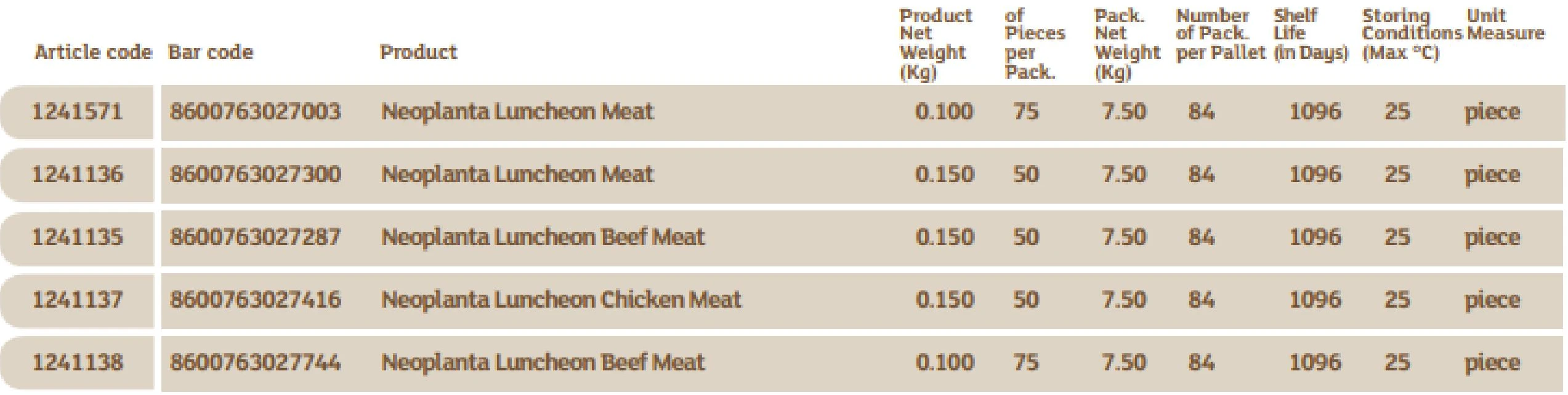
Task: Select the Shelf Life column header
Action: pos(1311,34)
